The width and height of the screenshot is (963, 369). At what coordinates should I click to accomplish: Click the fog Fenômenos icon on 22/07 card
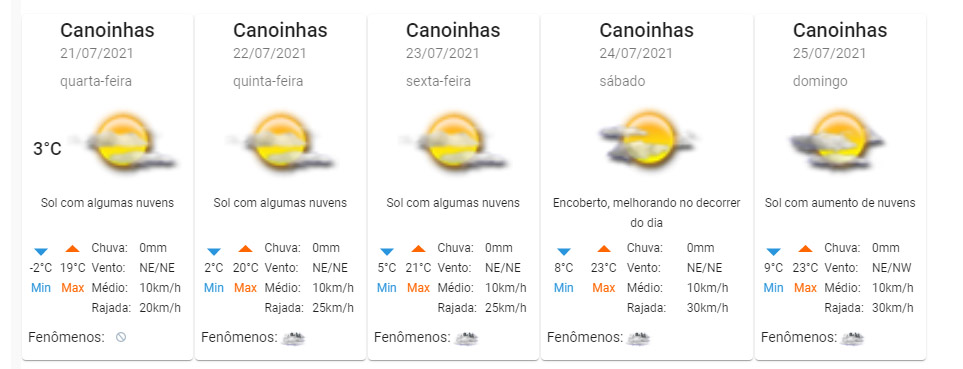[293, 338]
